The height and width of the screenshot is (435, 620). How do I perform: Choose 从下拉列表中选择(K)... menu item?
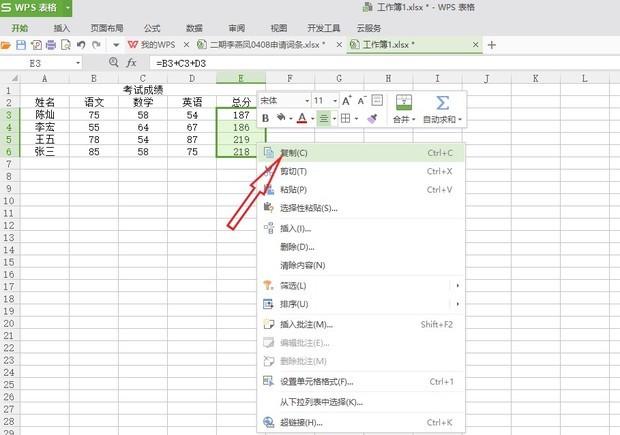pyautogui.click(x=361, y=402)
